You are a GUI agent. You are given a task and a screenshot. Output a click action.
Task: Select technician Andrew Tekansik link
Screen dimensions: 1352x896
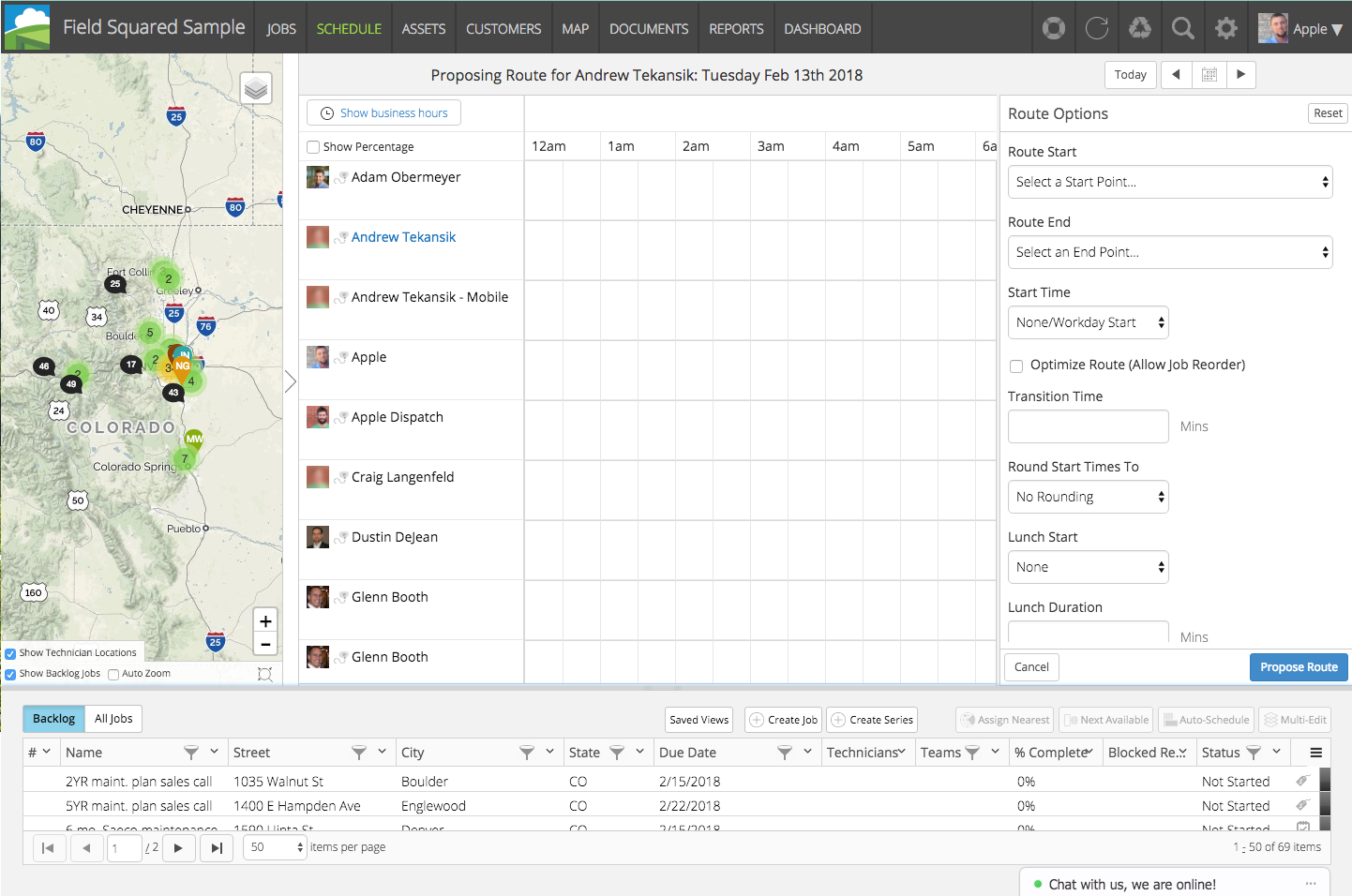pyautogui.click(x=403, y=237)
